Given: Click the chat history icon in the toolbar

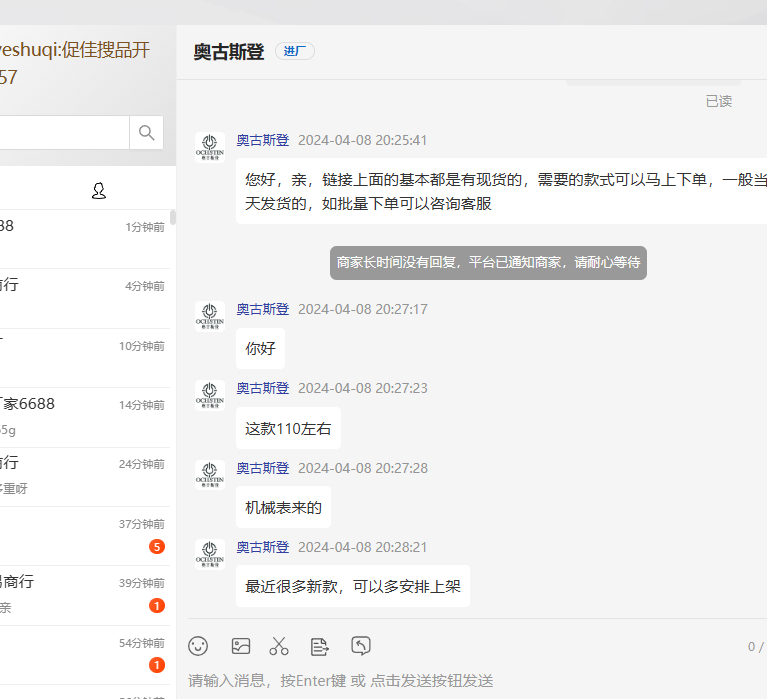Looking at the screenshot, I should pyautogui.click(x=361, y=646).
